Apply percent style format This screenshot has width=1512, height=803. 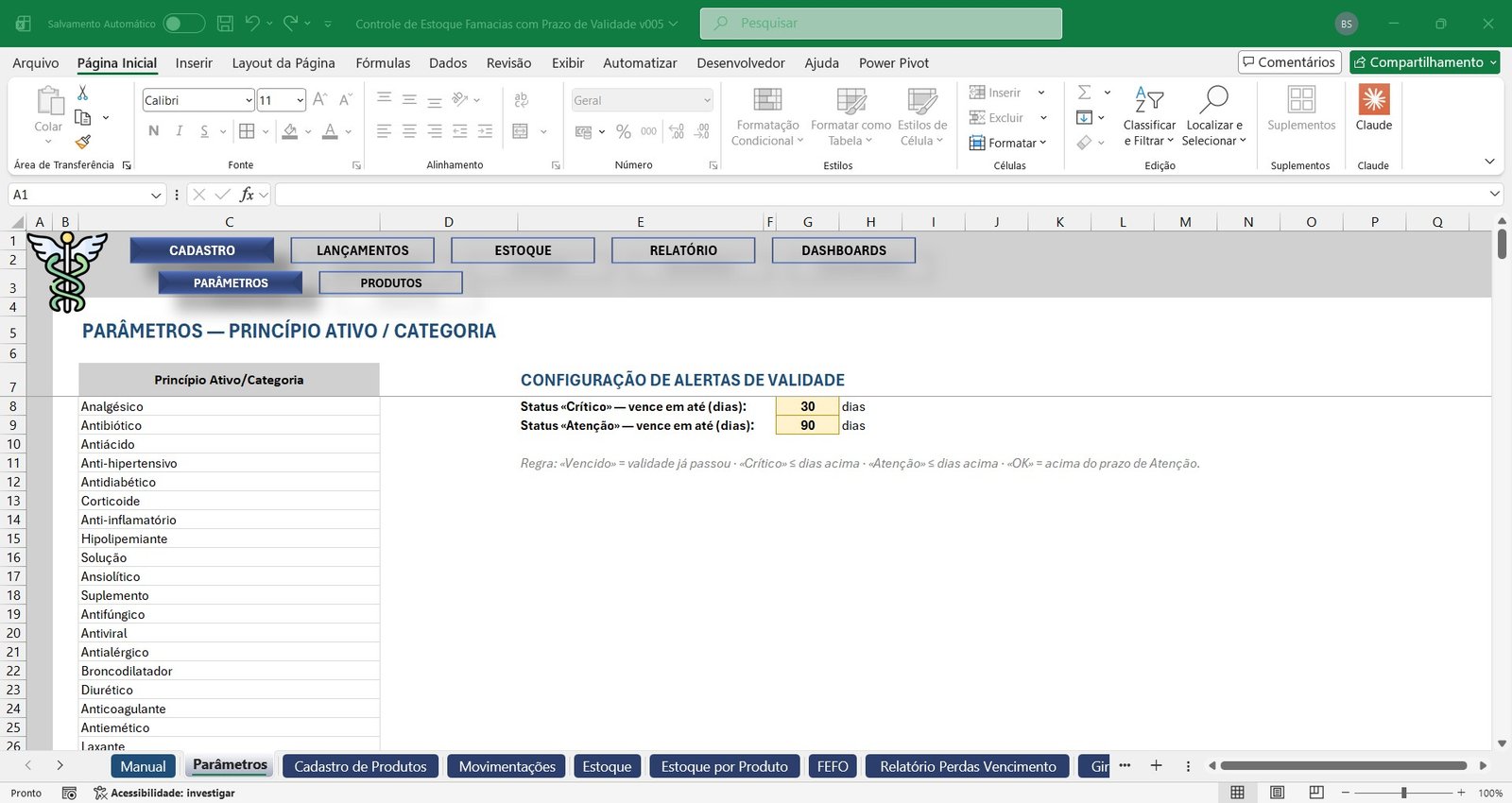coord(624,131)
